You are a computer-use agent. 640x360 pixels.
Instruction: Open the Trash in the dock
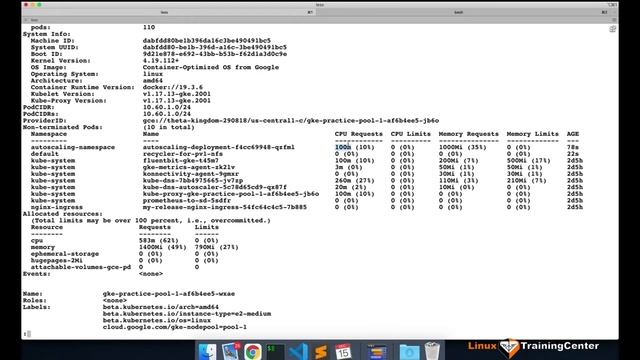[x=432, y=351]
